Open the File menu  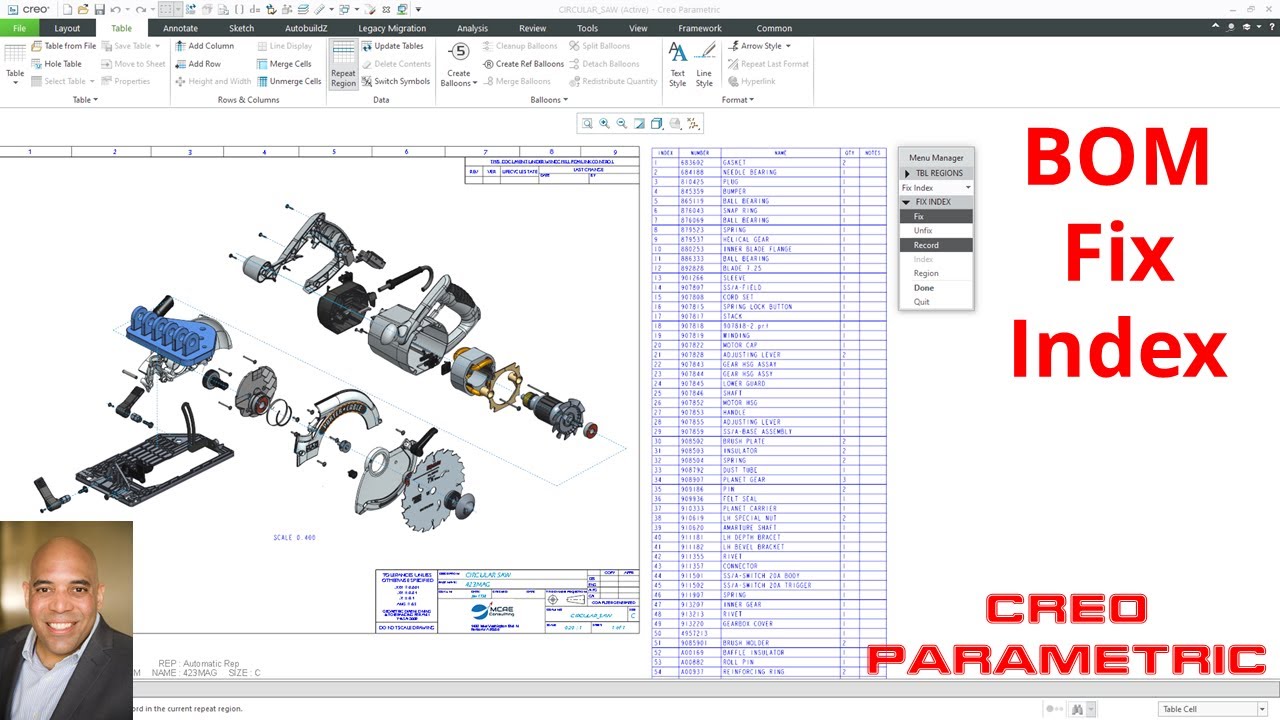19,28
